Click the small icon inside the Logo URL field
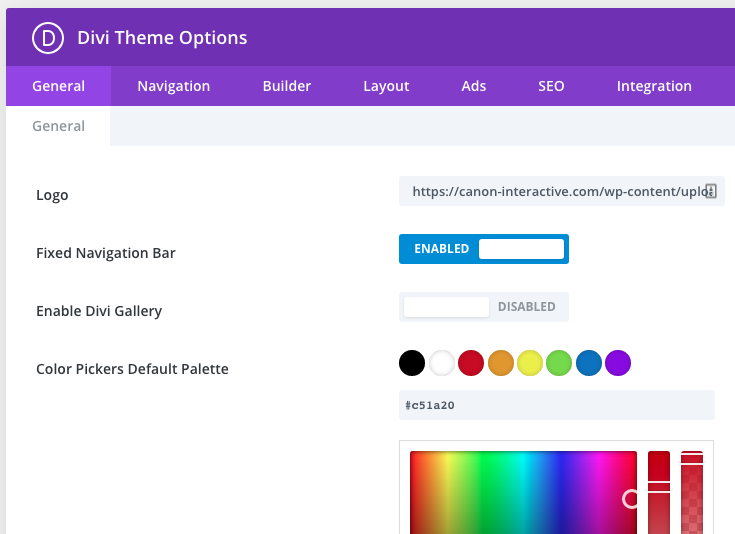 pyautogui.click(x=711, y=191)
